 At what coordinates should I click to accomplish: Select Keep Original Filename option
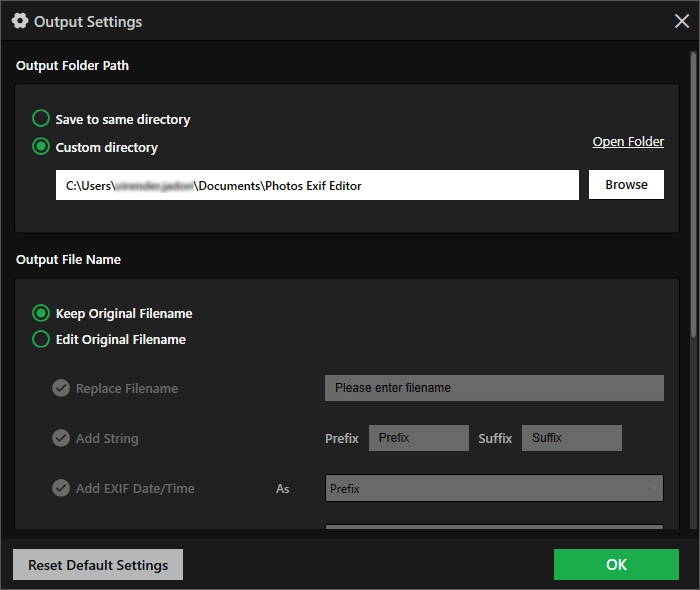point(41,313)
